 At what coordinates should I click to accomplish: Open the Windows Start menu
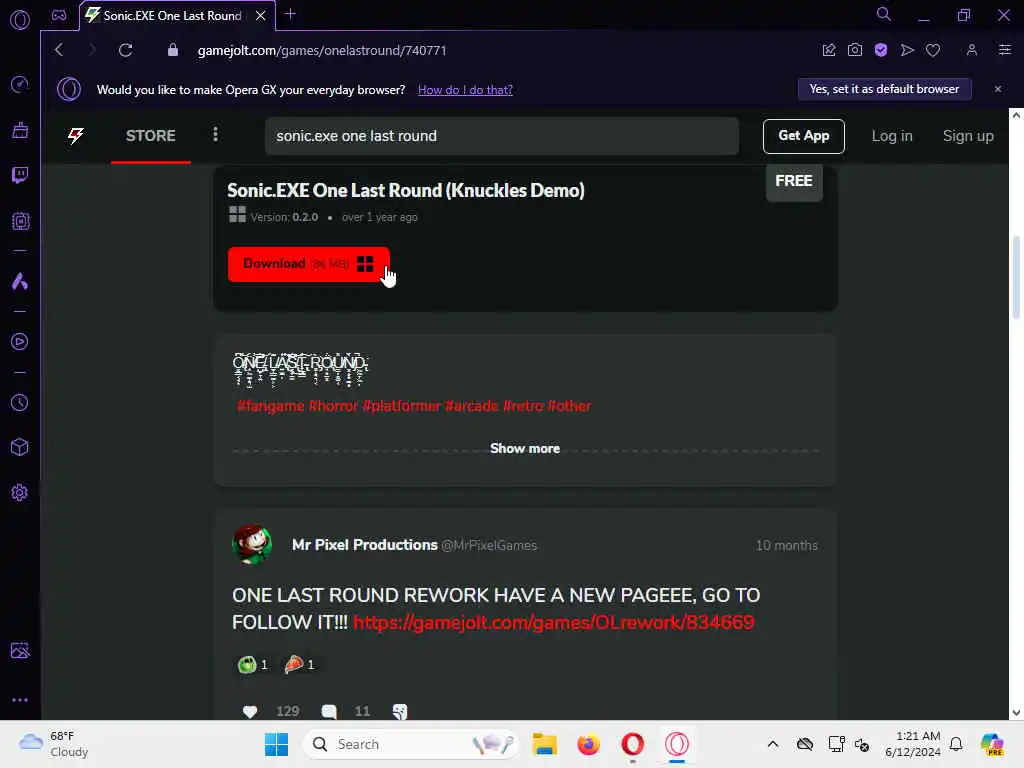(276, 744)
